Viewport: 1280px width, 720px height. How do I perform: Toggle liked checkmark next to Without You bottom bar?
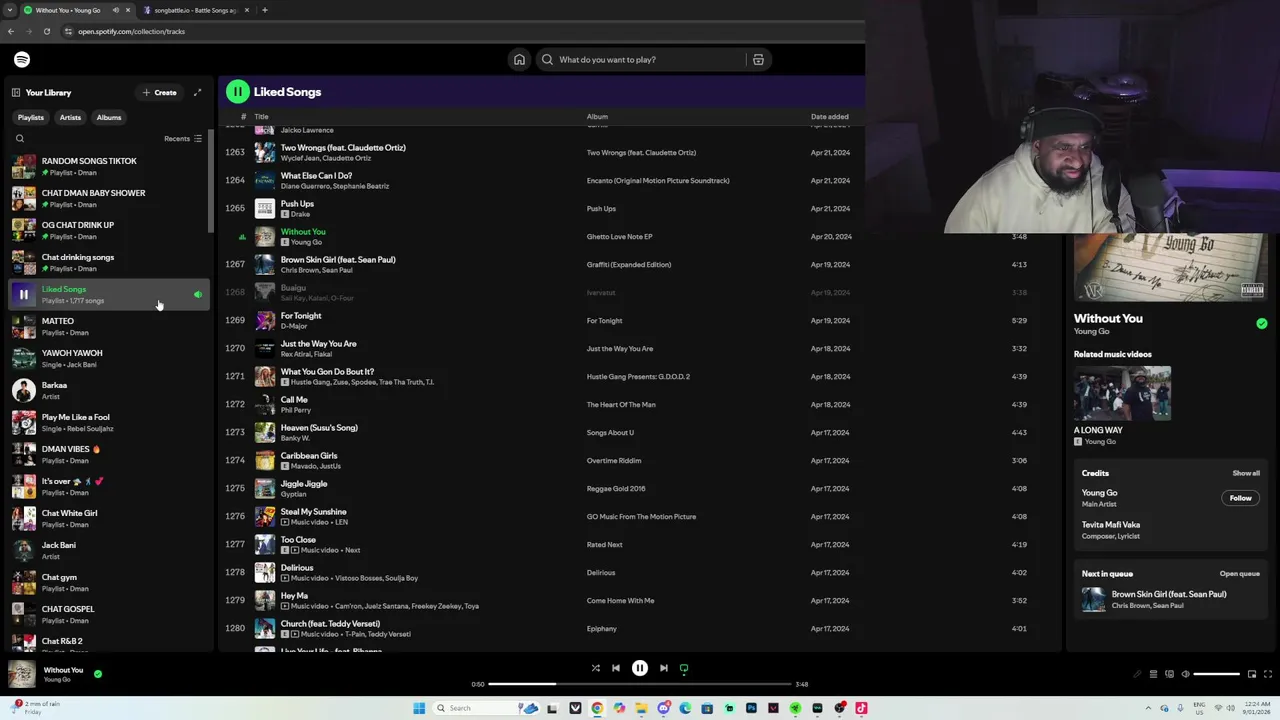pos(97,674)
